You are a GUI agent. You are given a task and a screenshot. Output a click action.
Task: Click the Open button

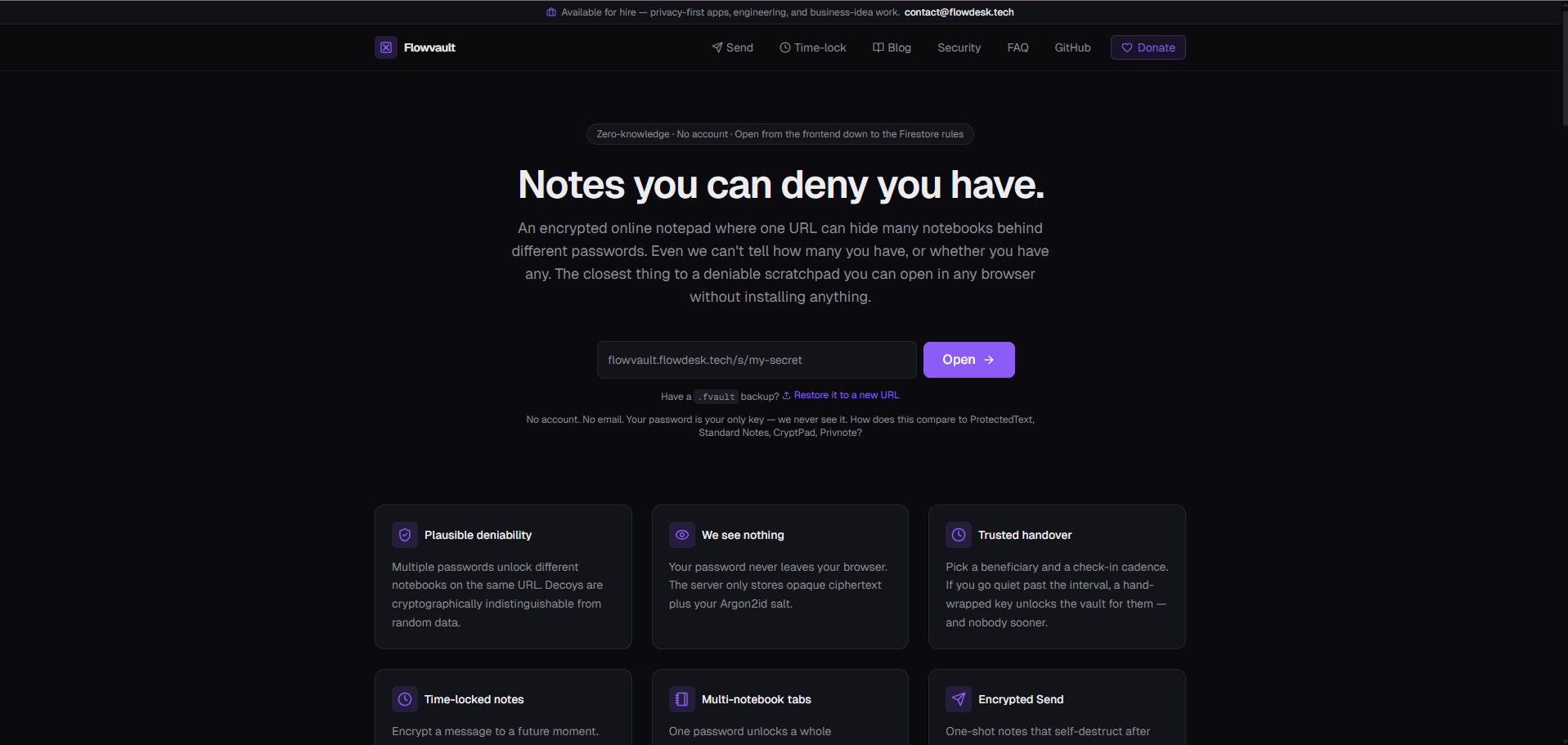(x=968, y=360)
